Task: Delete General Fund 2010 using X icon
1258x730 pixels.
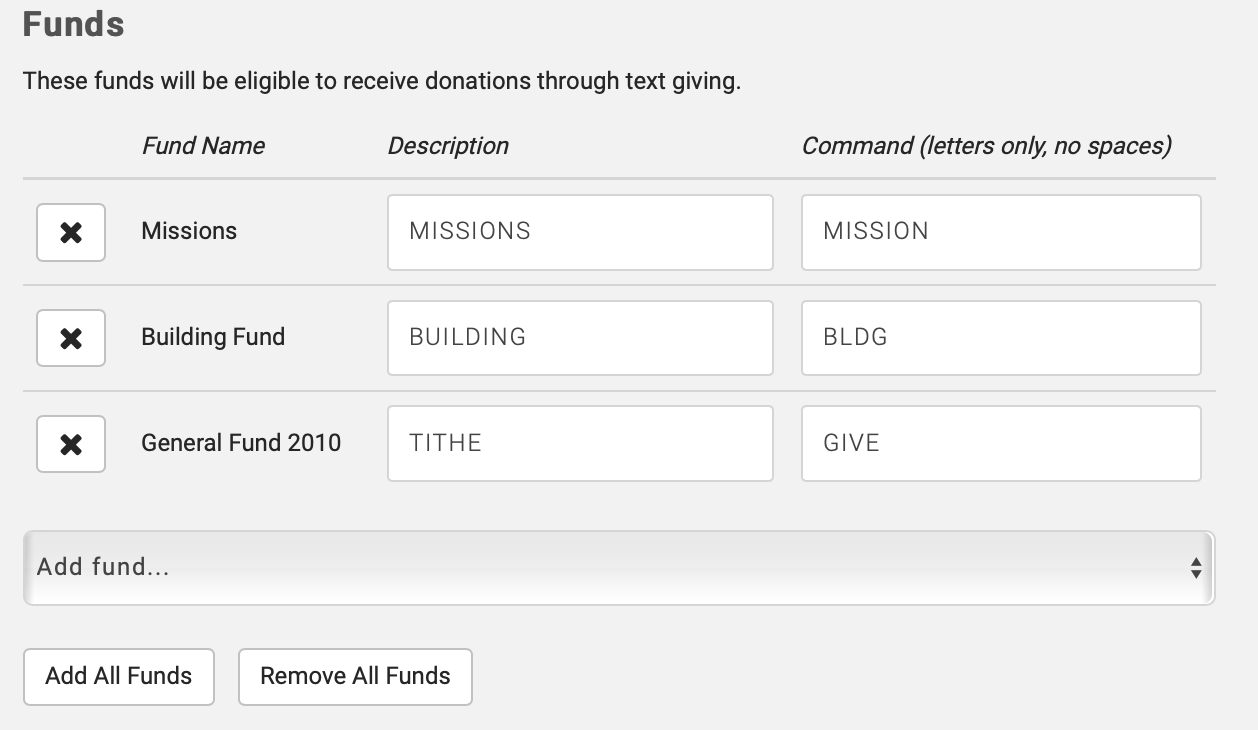Action: [x=71, y=443]
